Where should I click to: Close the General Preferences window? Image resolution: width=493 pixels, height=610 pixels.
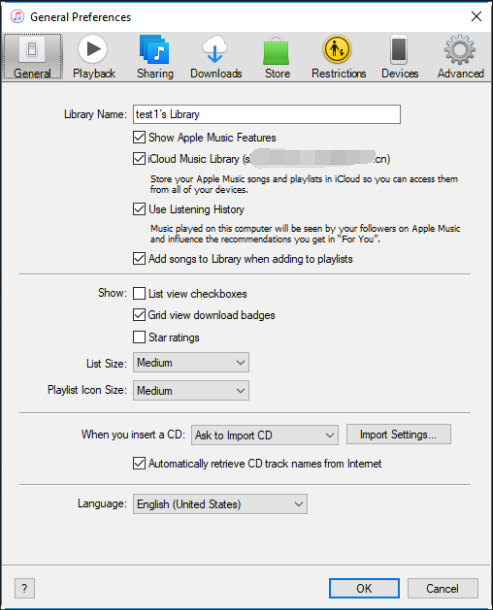click(476, 16)
